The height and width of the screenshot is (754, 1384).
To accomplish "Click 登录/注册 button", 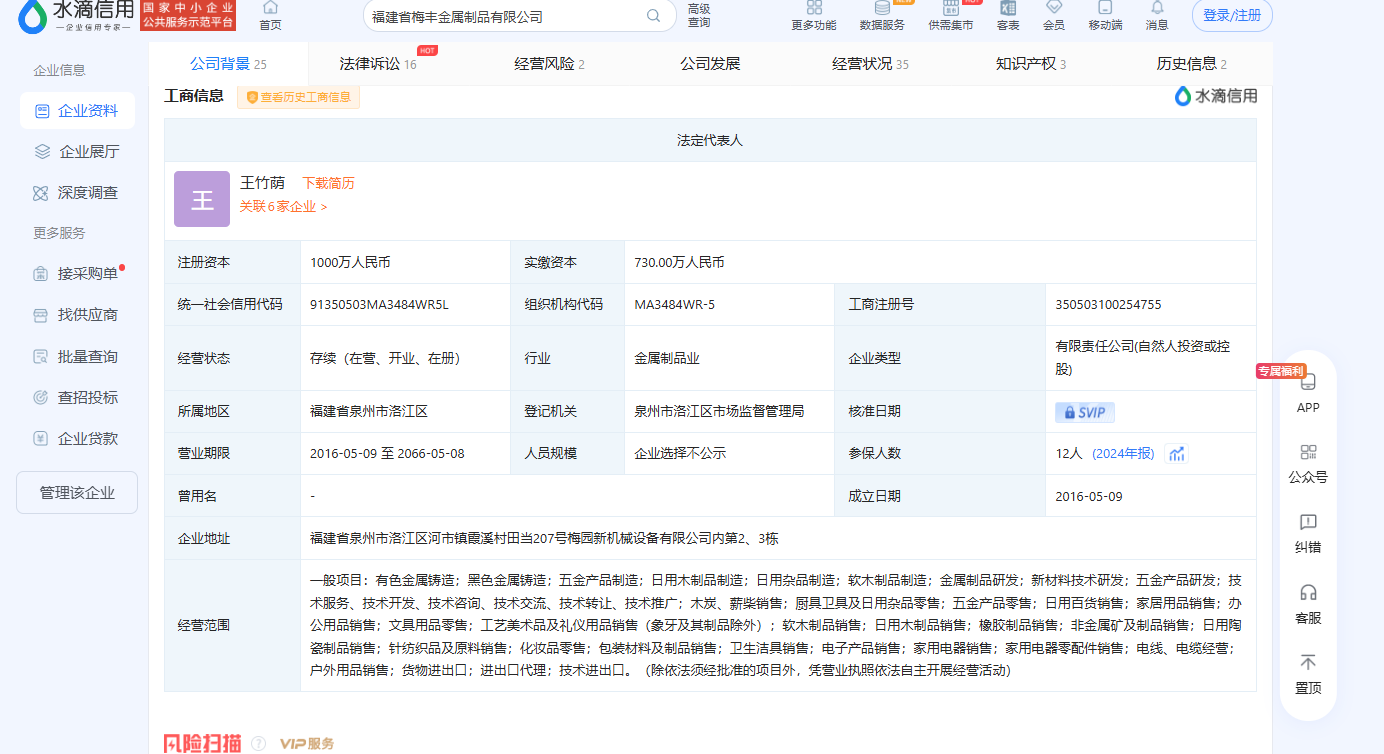I will [x=1232, y=16].
